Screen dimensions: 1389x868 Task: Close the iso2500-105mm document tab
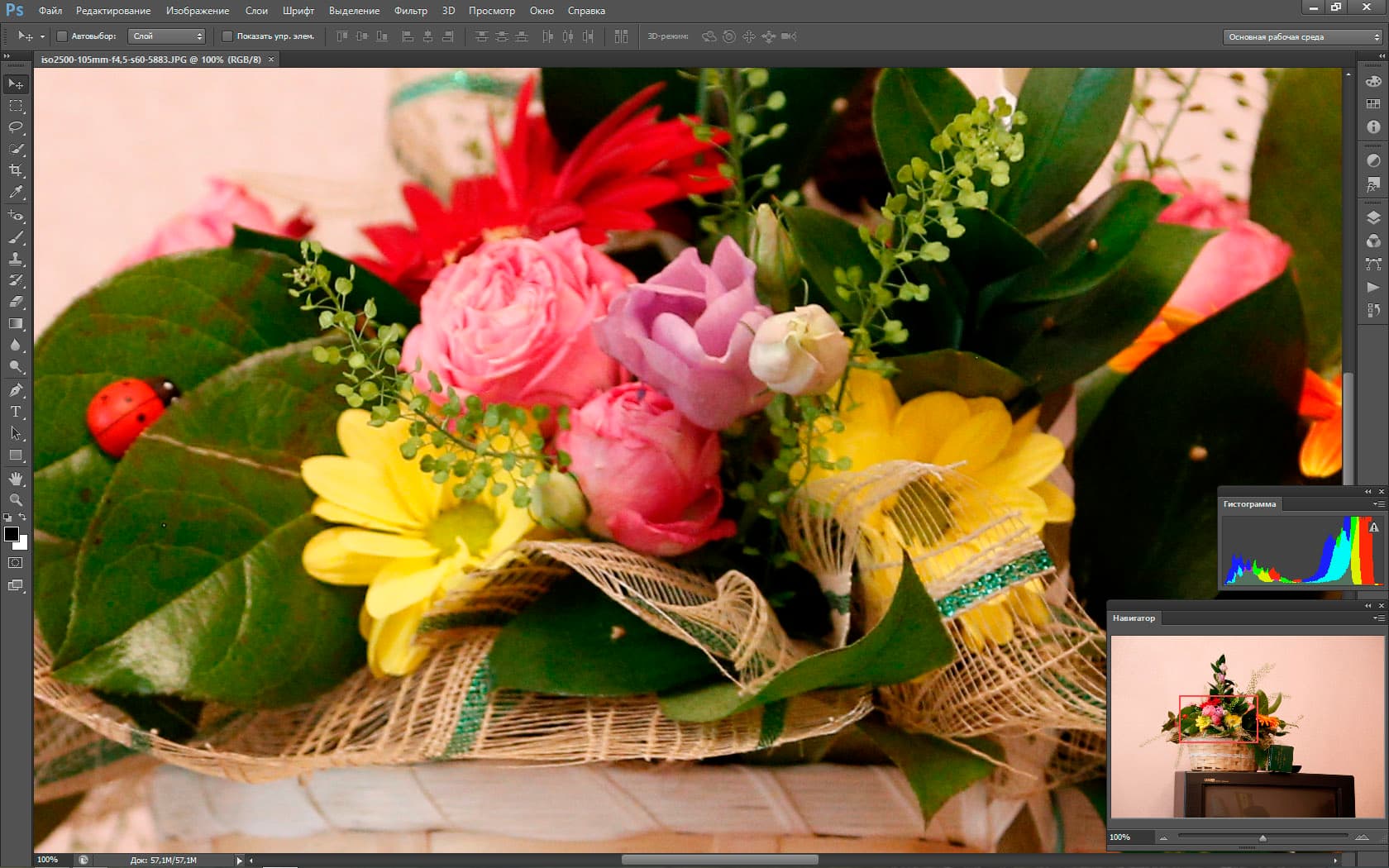coord(271,60)
